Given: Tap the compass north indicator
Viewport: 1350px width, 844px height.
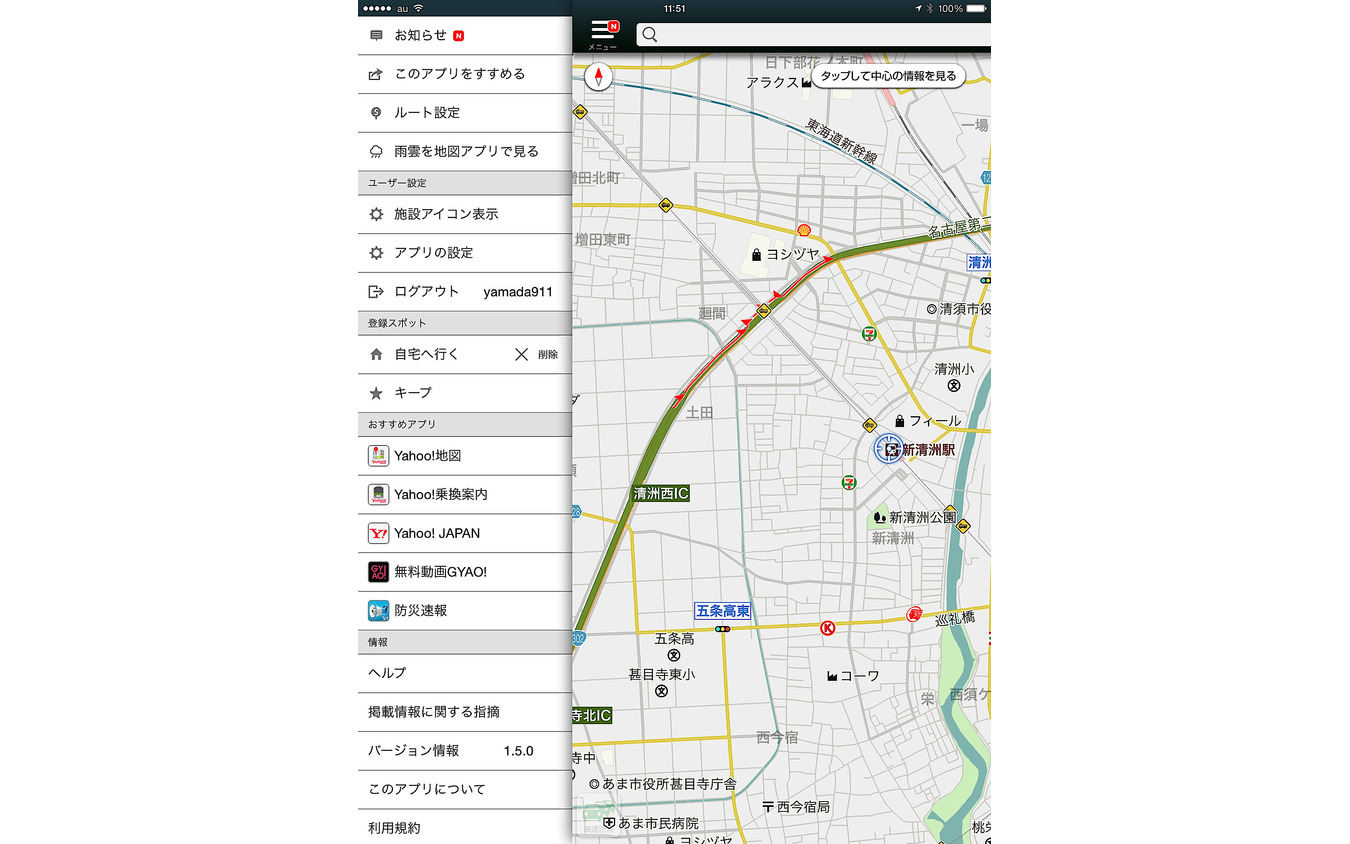Looking at the screenshot, I should point(598,77).
